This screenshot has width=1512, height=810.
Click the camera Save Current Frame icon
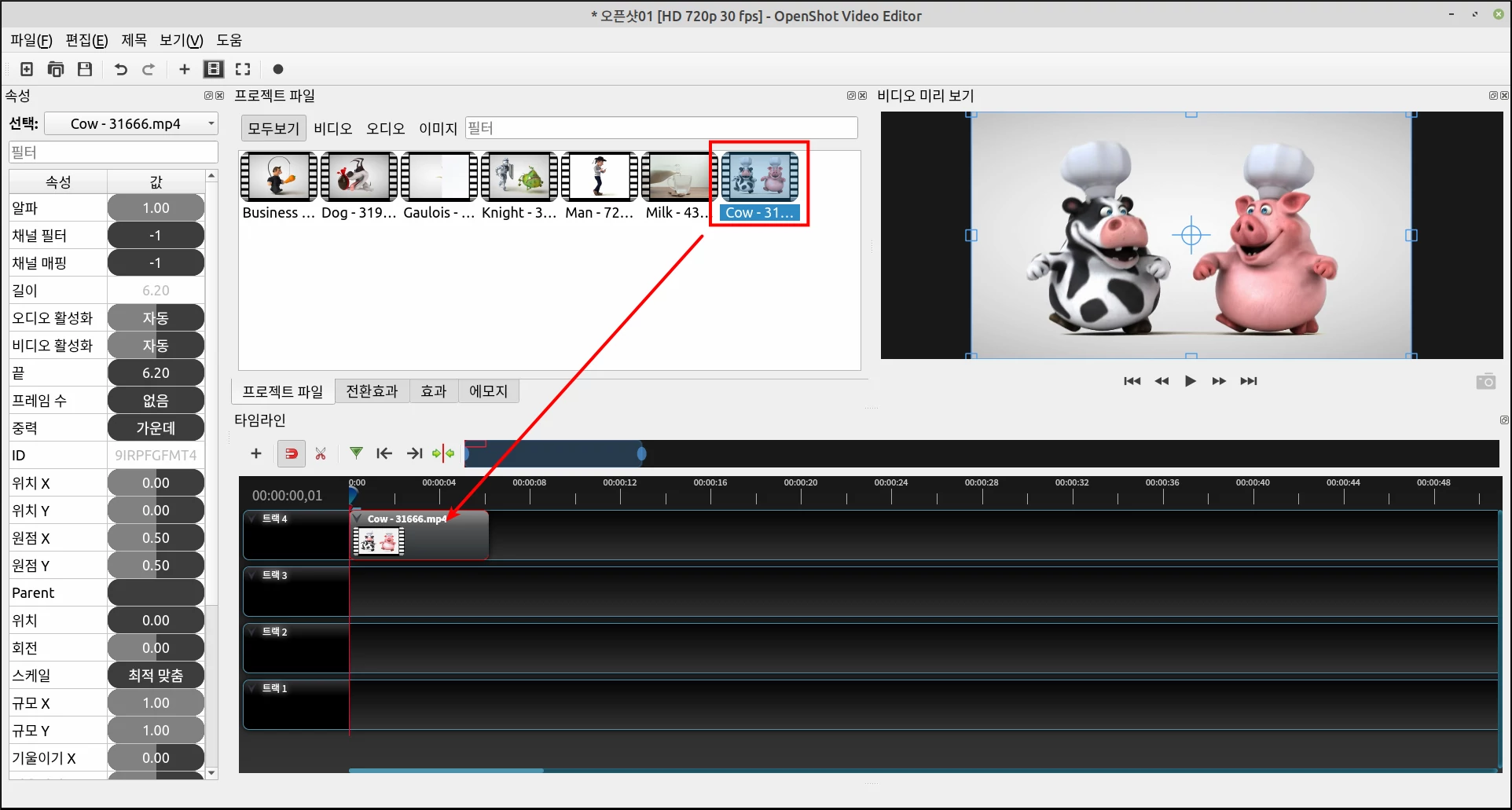(1486, 382)
